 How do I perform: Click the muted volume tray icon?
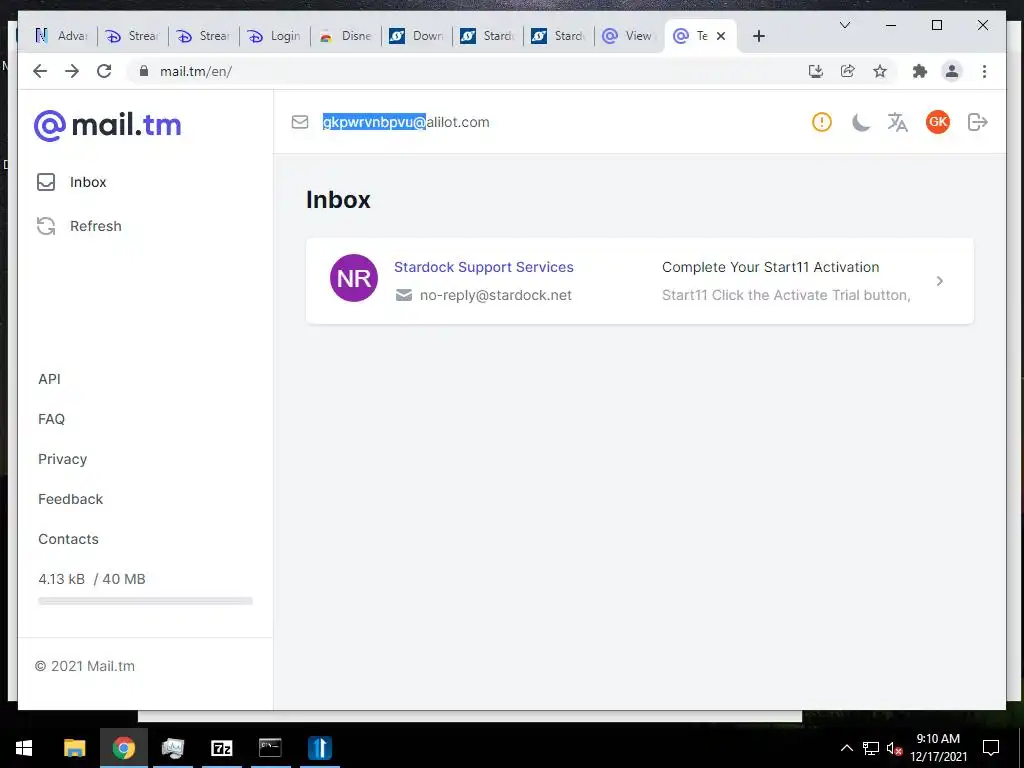coord(894,748)
